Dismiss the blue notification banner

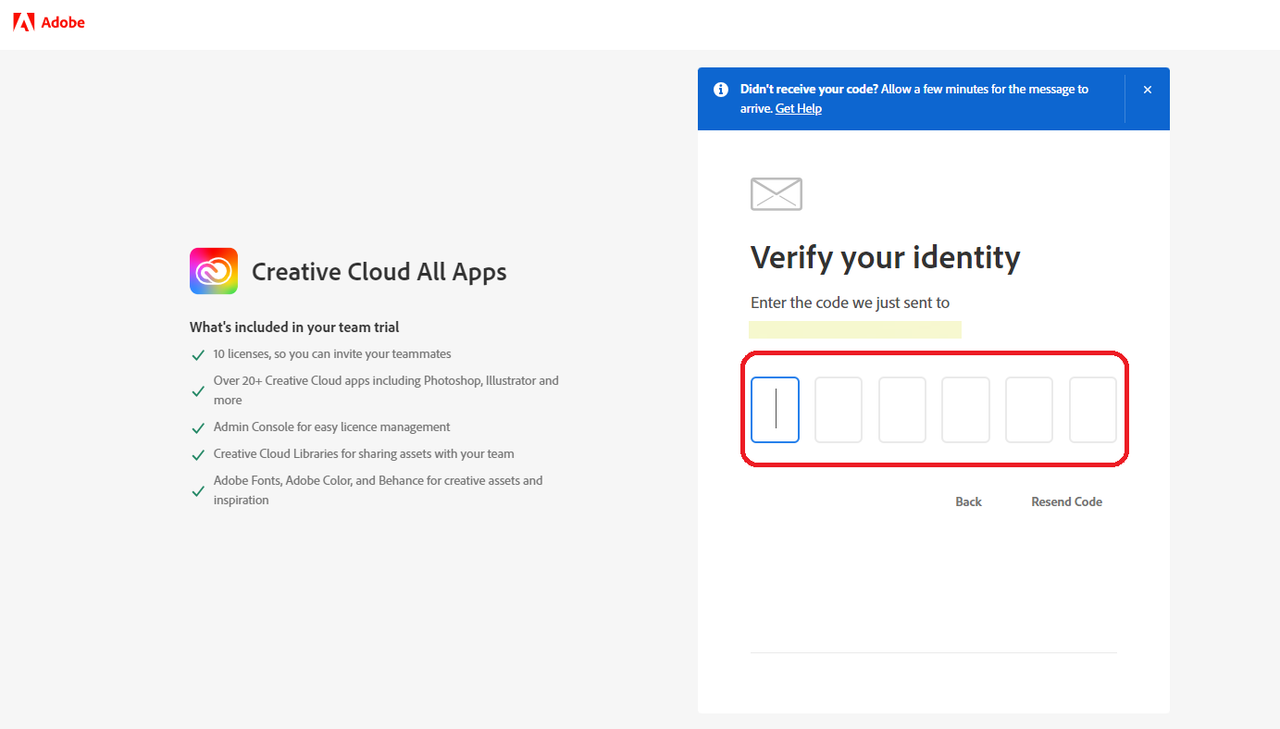pos(1147,90)
